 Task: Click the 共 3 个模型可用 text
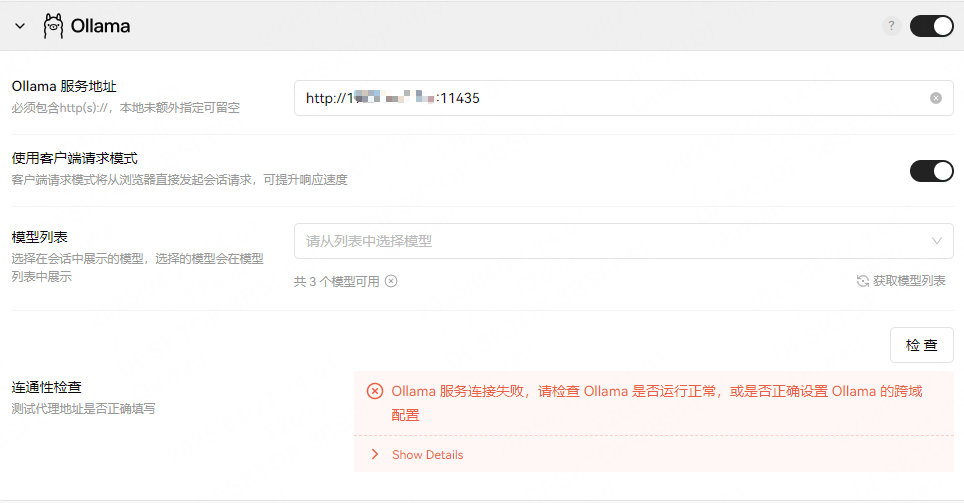point(337,282)
